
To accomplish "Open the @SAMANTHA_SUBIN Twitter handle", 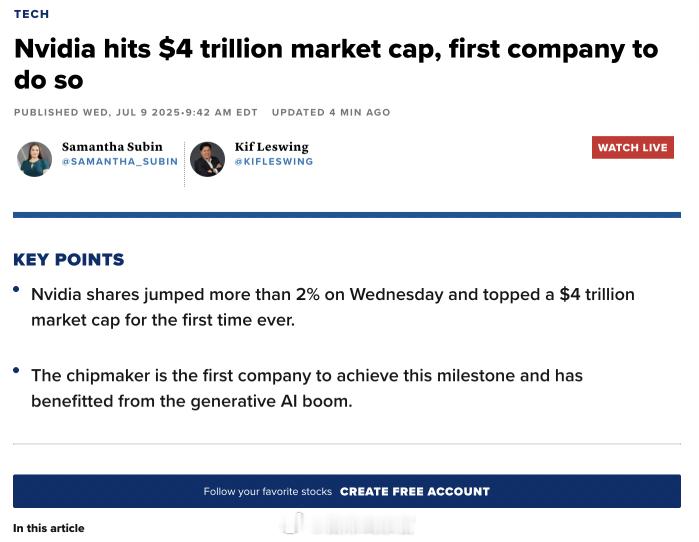I will (120, 161).
